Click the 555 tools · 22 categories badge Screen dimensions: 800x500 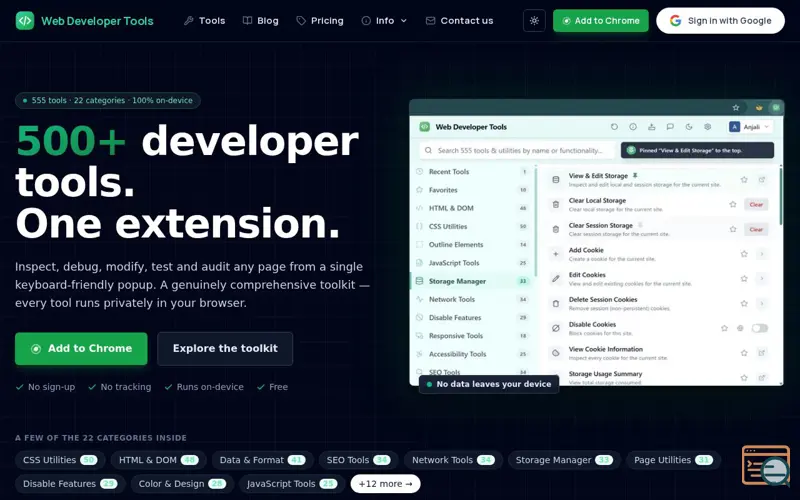(x=108, y=101)
